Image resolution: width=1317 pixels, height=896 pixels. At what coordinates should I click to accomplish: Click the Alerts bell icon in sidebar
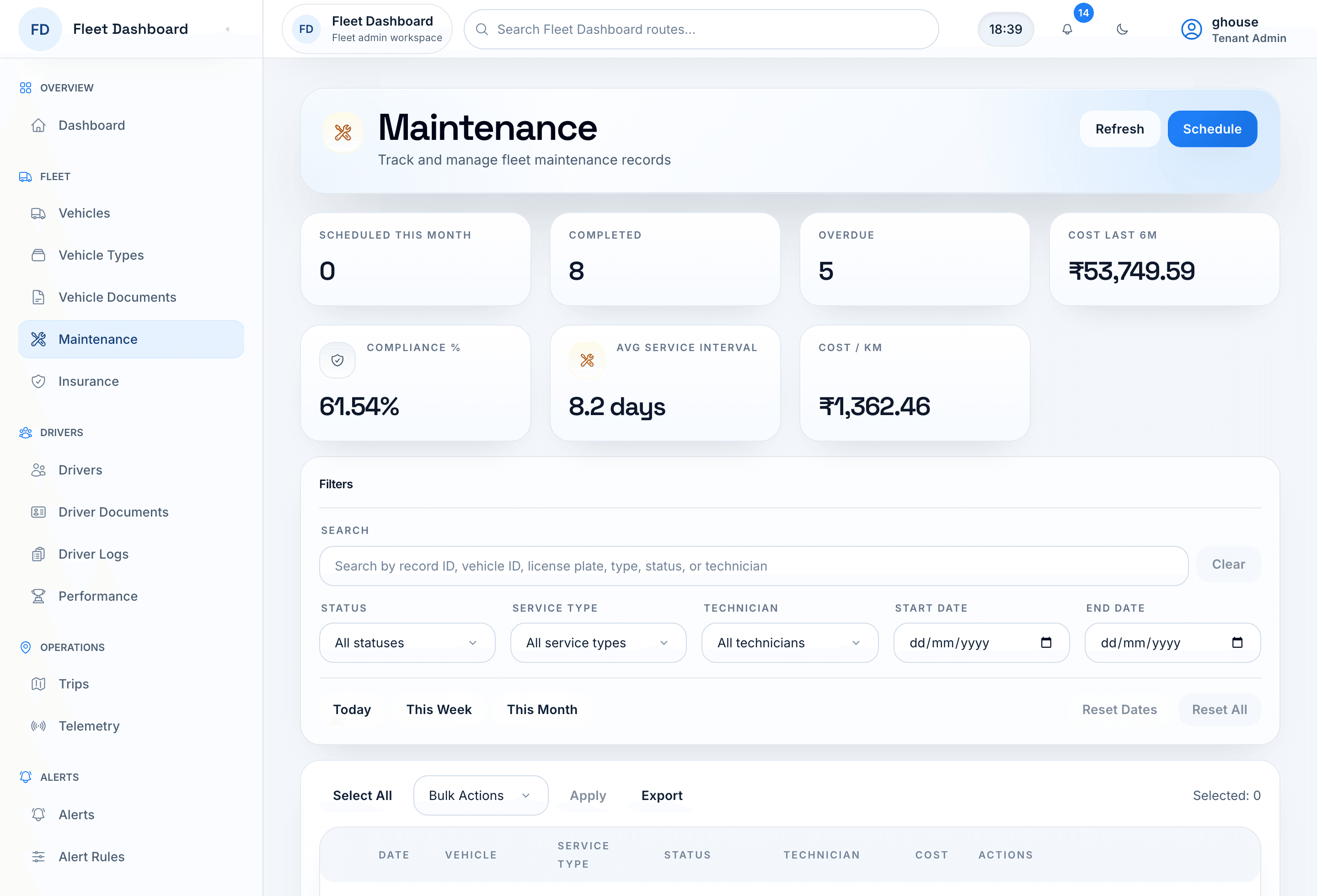click(x=38, y=815)
